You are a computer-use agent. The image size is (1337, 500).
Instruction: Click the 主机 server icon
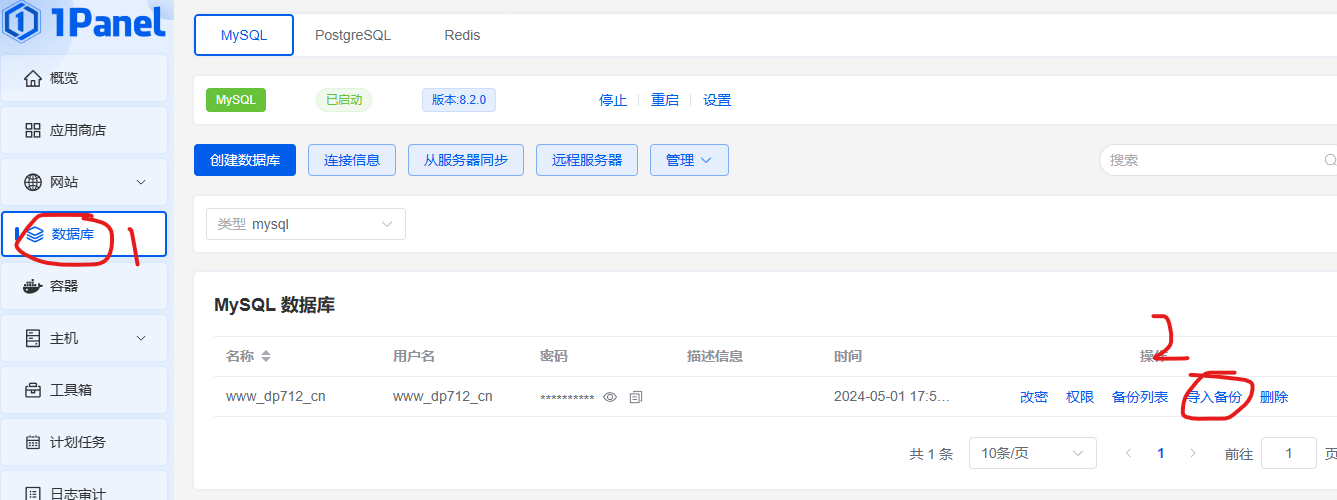pyautogui.click(x=33, y=338)
